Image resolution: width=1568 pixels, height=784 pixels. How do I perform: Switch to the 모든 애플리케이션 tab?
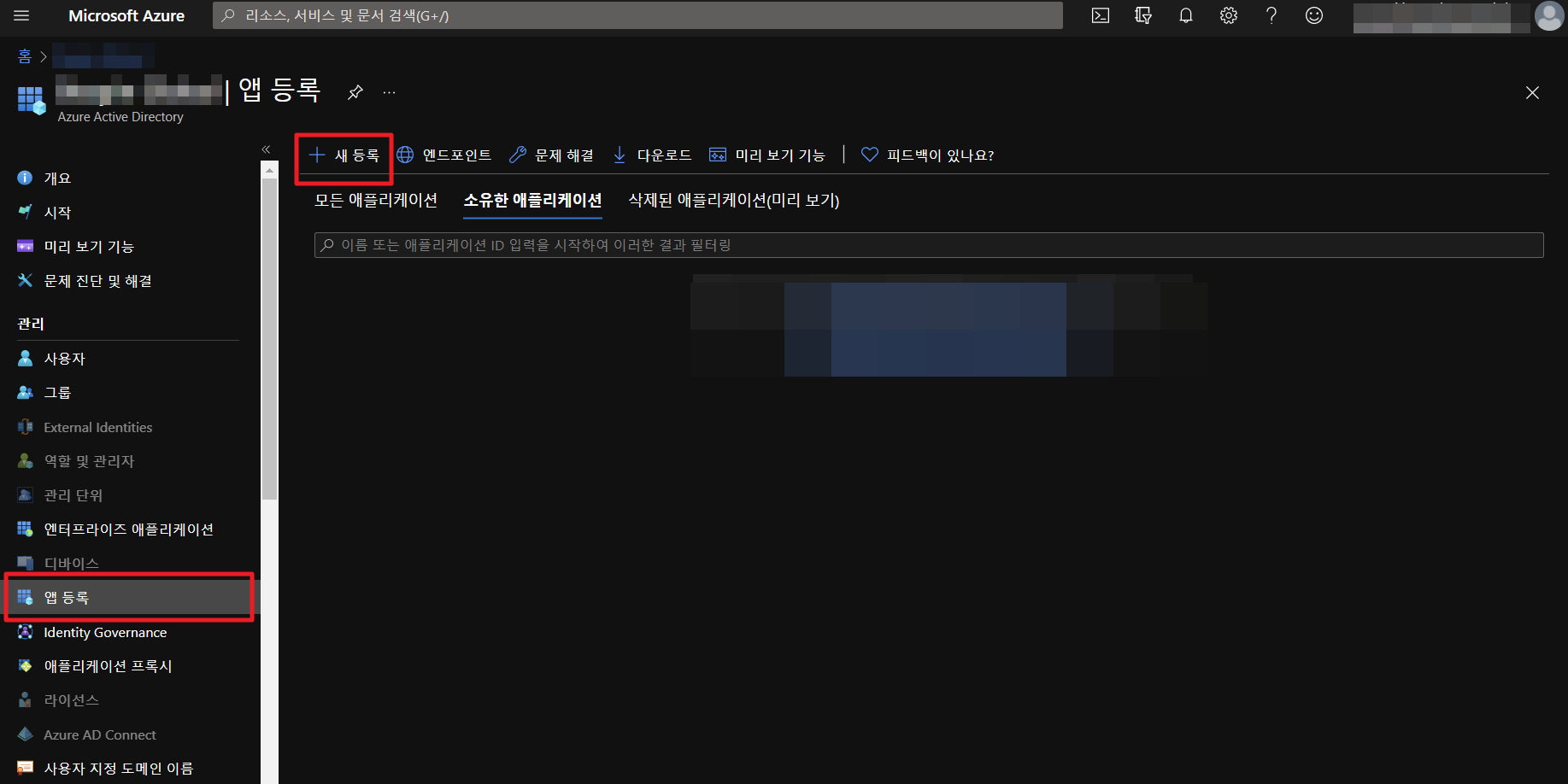coord(375,201)
